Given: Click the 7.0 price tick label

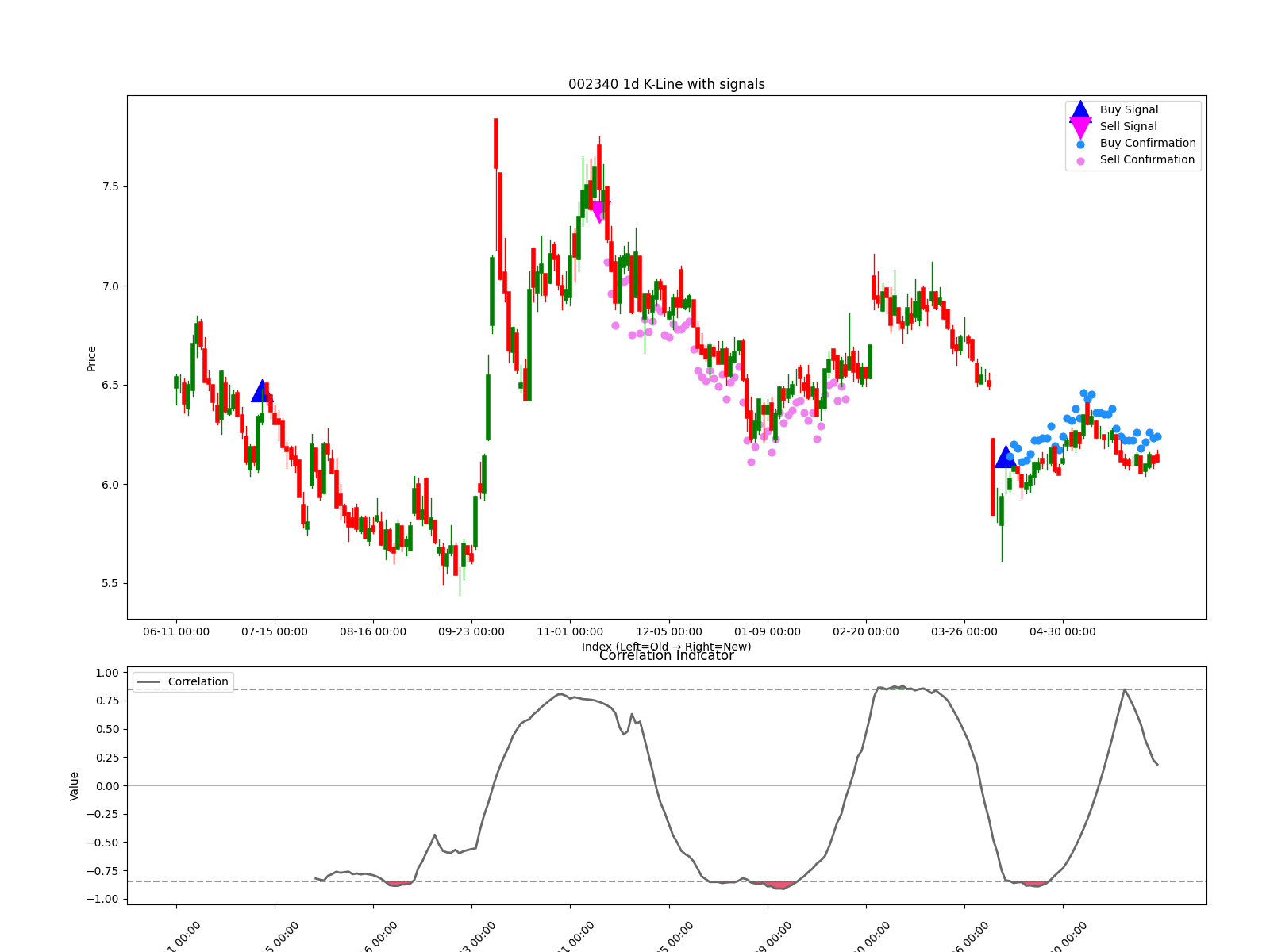Looking at the screenshot, I should pos(110,286).
